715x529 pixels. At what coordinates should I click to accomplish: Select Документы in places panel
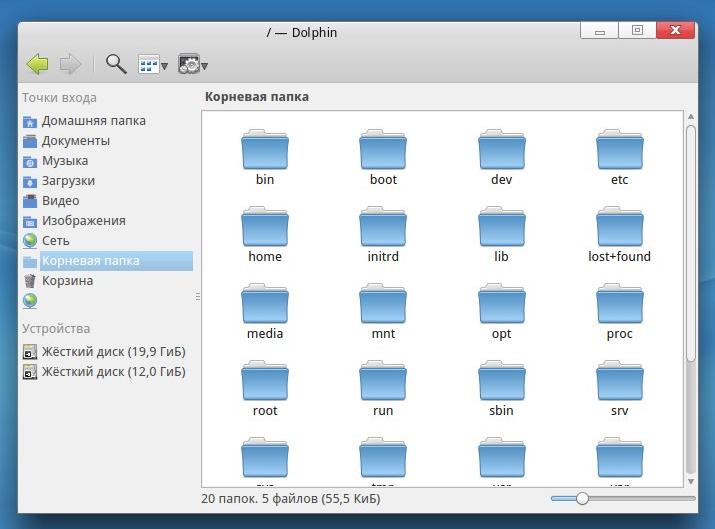tap(75, 141)
